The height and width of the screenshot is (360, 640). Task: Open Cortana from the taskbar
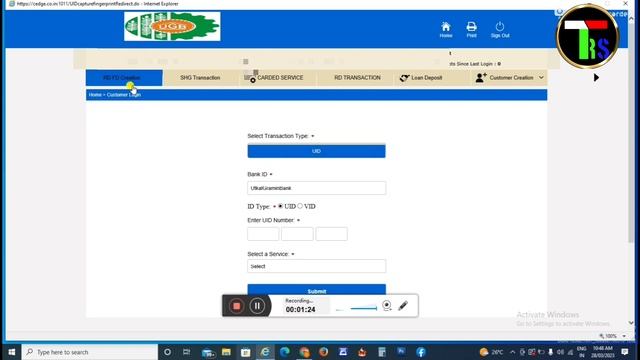[167, 352]
